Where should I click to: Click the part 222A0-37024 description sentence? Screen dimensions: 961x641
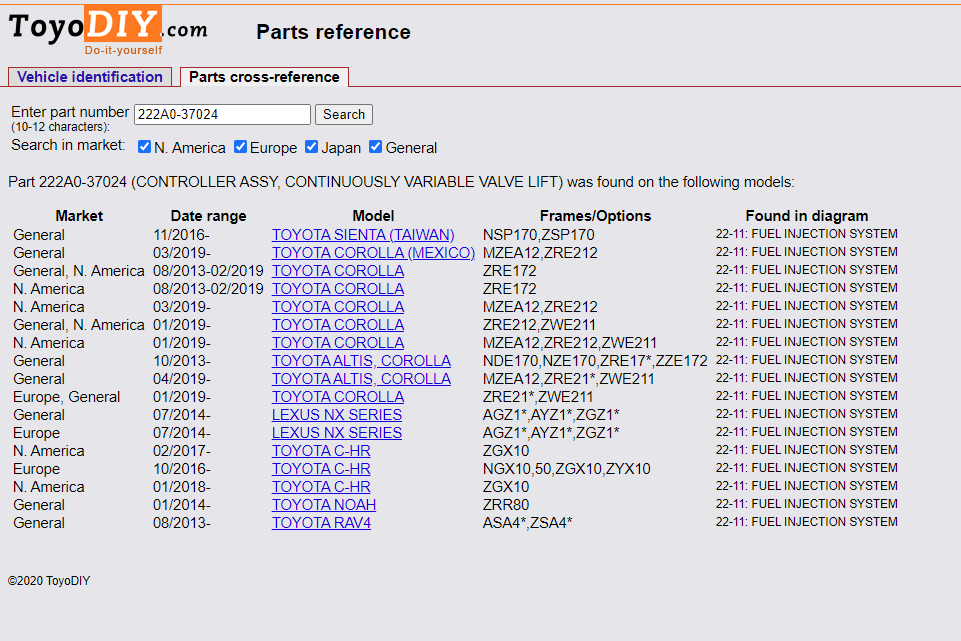point(401,182)
